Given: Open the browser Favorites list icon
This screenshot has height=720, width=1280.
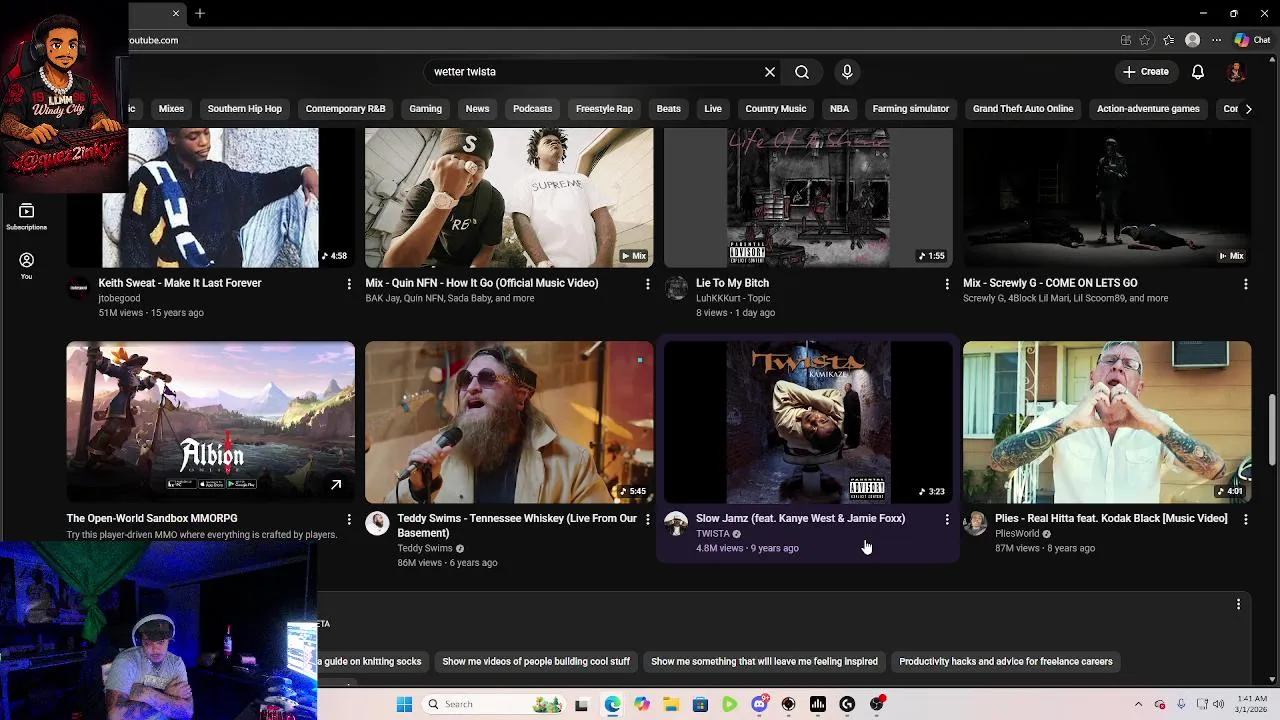Looking at the screenshot, I should (1168, 40).
